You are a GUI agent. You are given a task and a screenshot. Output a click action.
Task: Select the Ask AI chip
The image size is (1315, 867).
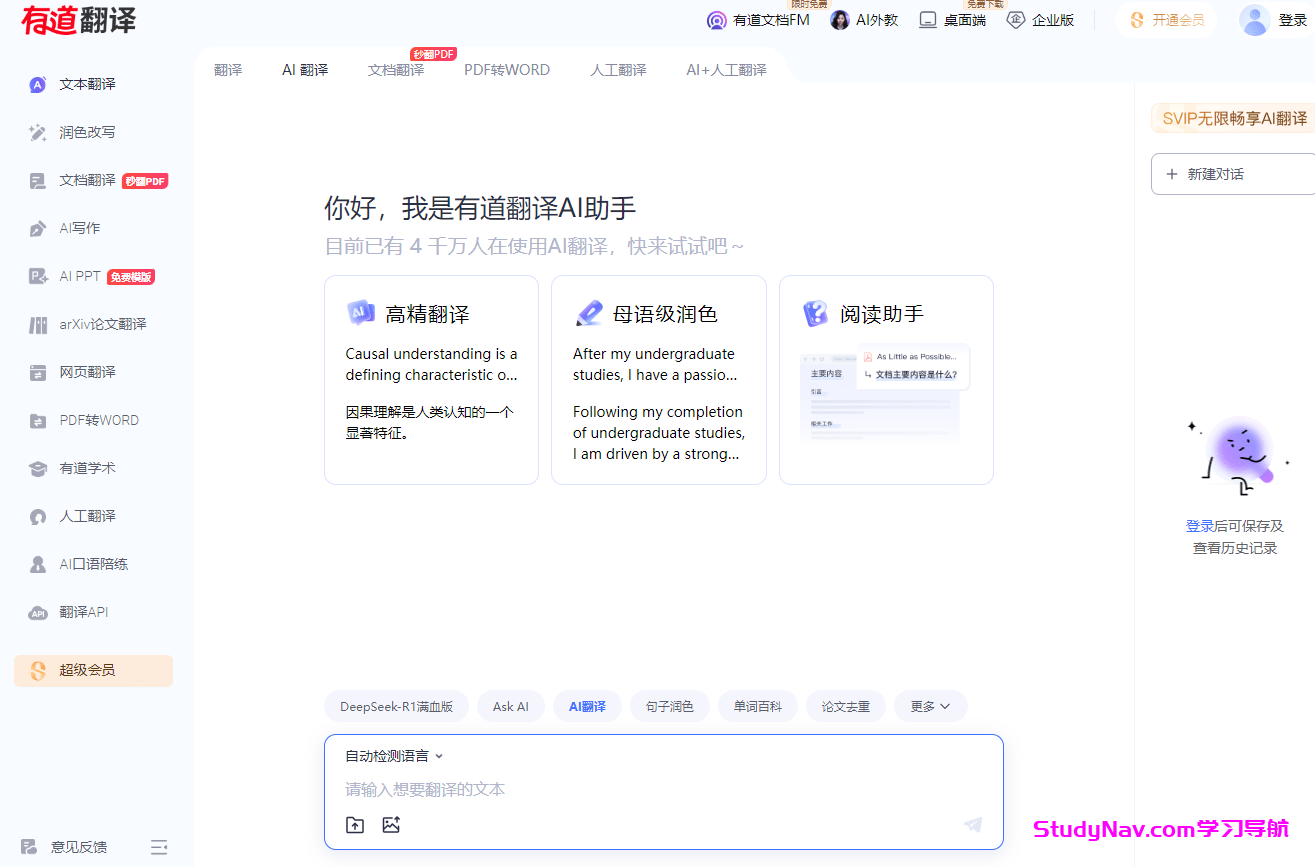coord(511,706)
